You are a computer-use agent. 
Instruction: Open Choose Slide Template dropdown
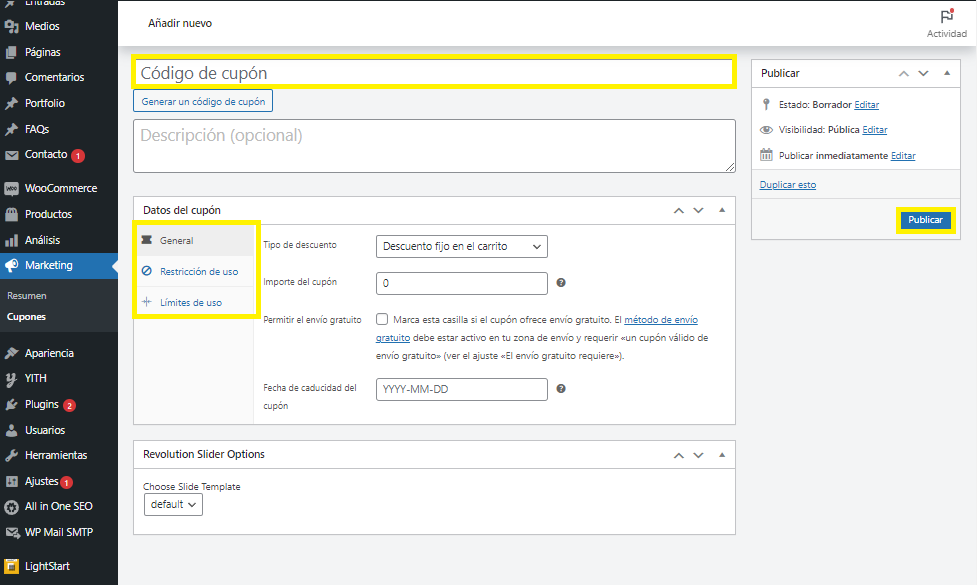click(x=174, y=505)
